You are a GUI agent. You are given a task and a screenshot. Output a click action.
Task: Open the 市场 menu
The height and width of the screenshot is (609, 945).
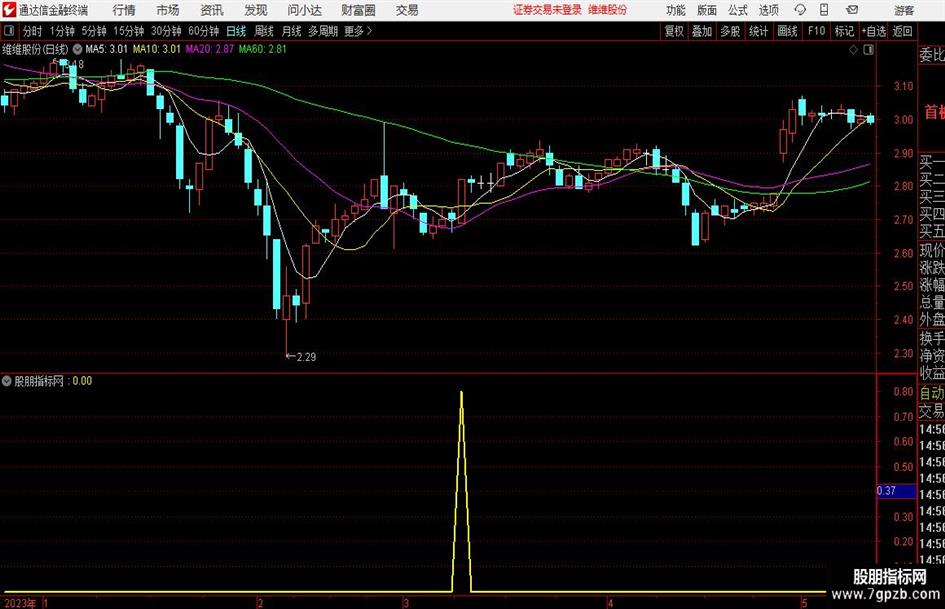click(x=168, y=10)
